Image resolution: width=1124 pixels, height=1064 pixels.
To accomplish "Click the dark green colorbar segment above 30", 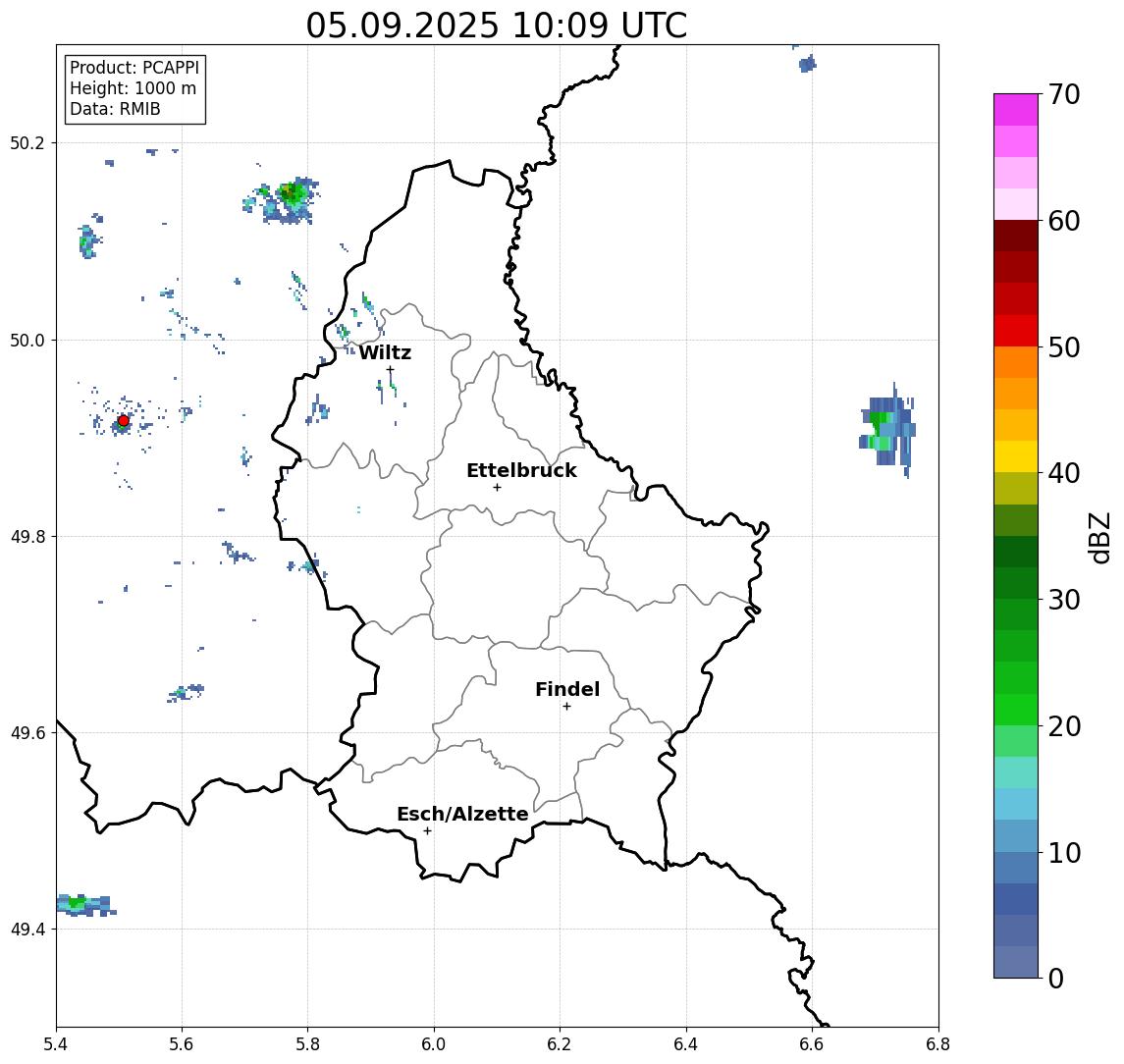I will 1016,583.
